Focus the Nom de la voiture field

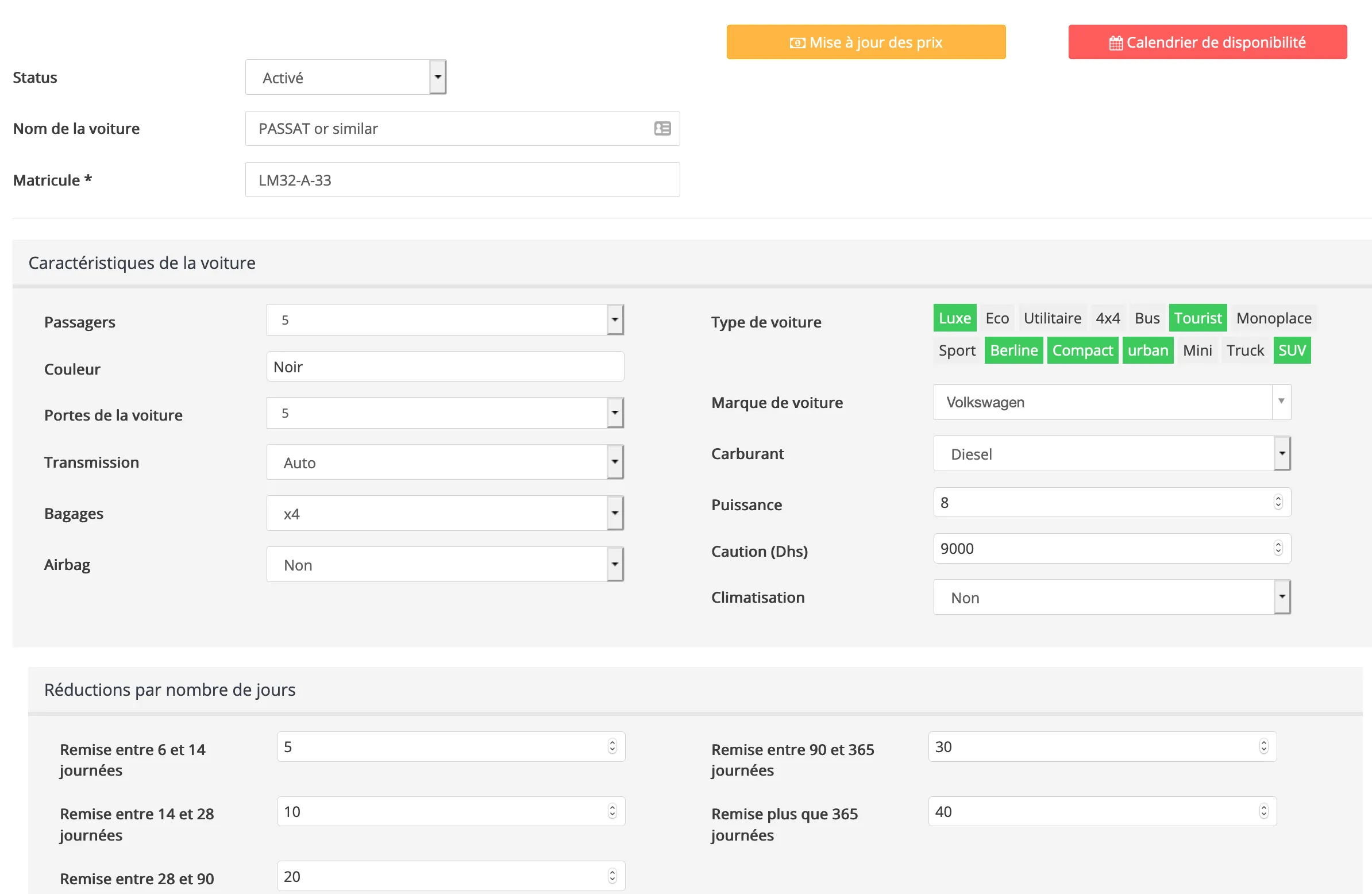[x=463, y=129]
